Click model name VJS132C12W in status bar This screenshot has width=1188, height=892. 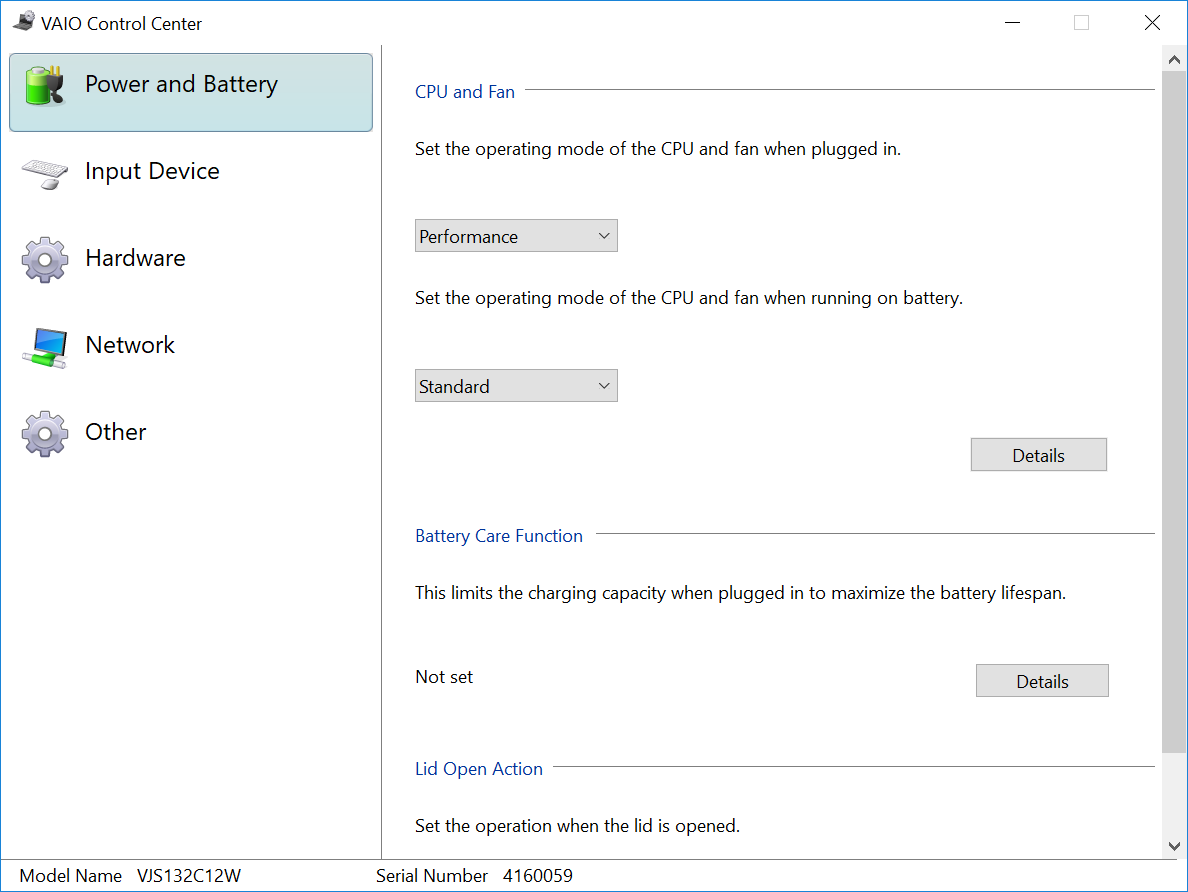[x=189, y=876]
